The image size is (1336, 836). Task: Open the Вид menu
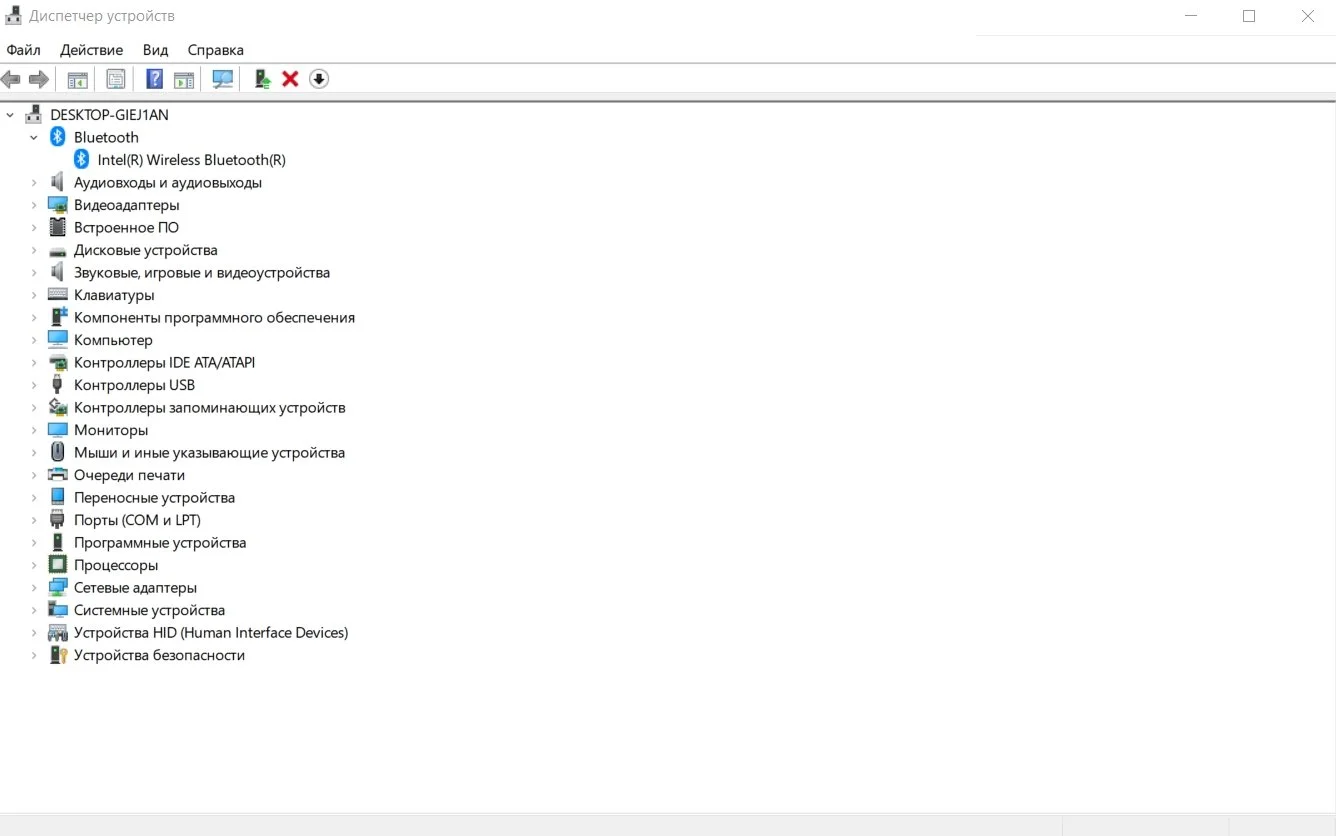155,50
